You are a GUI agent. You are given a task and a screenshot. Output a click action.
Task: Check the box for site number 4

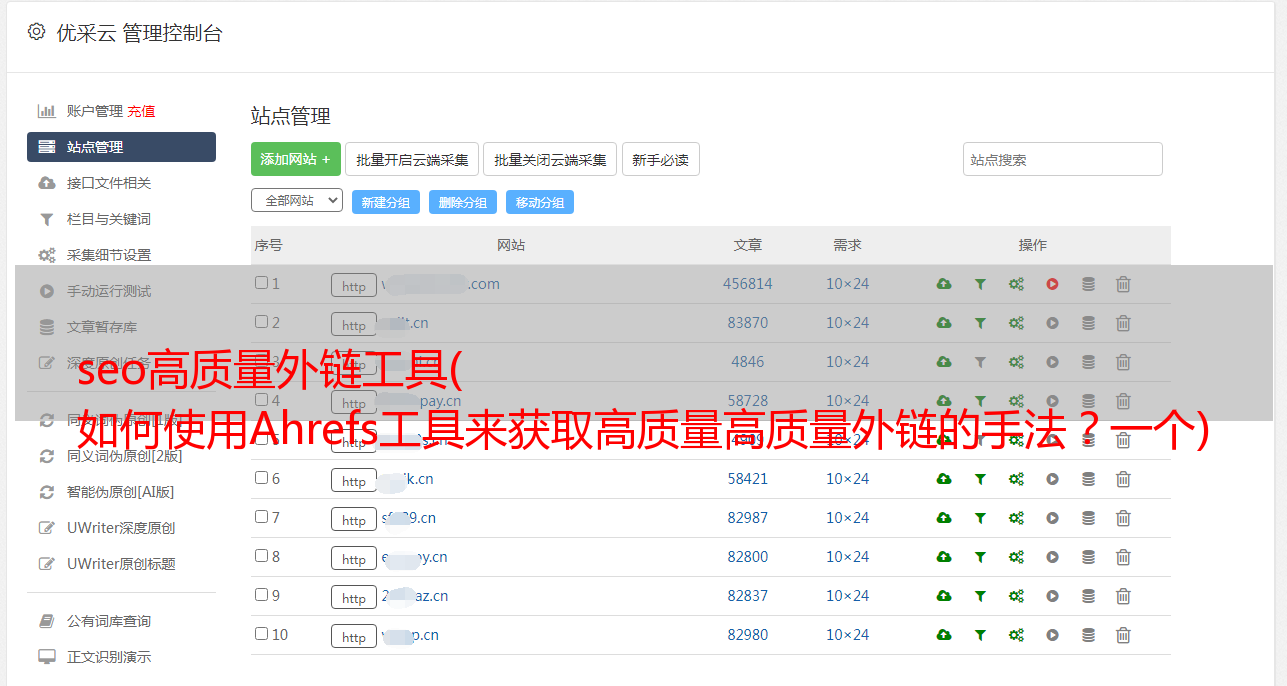pyautogui.click(x=261, y=400)
